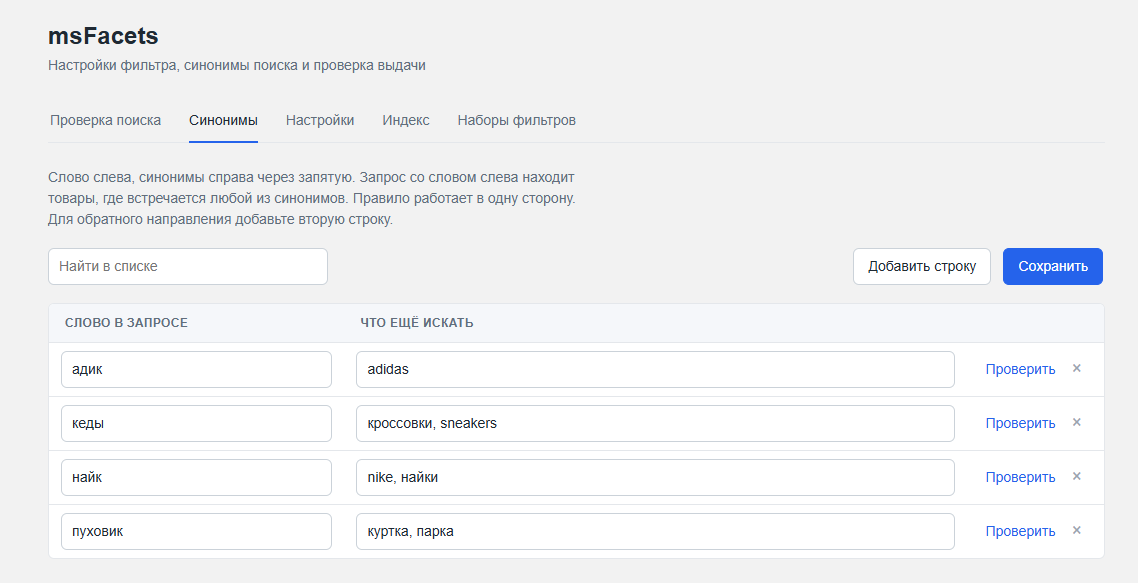1138x583 pixels.
Task: Focus the Найти в списке search field
Action: tap(188, 266)
